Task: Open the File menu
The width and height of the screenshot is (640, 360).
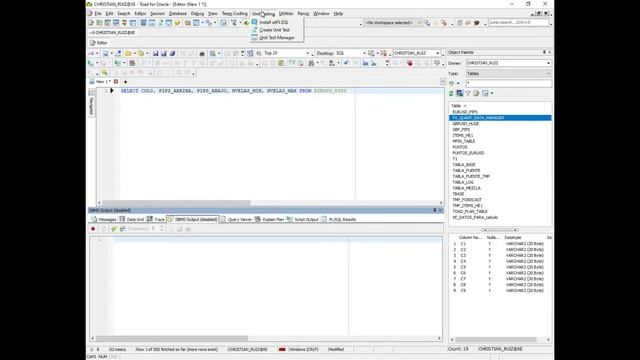Action: 98,13
